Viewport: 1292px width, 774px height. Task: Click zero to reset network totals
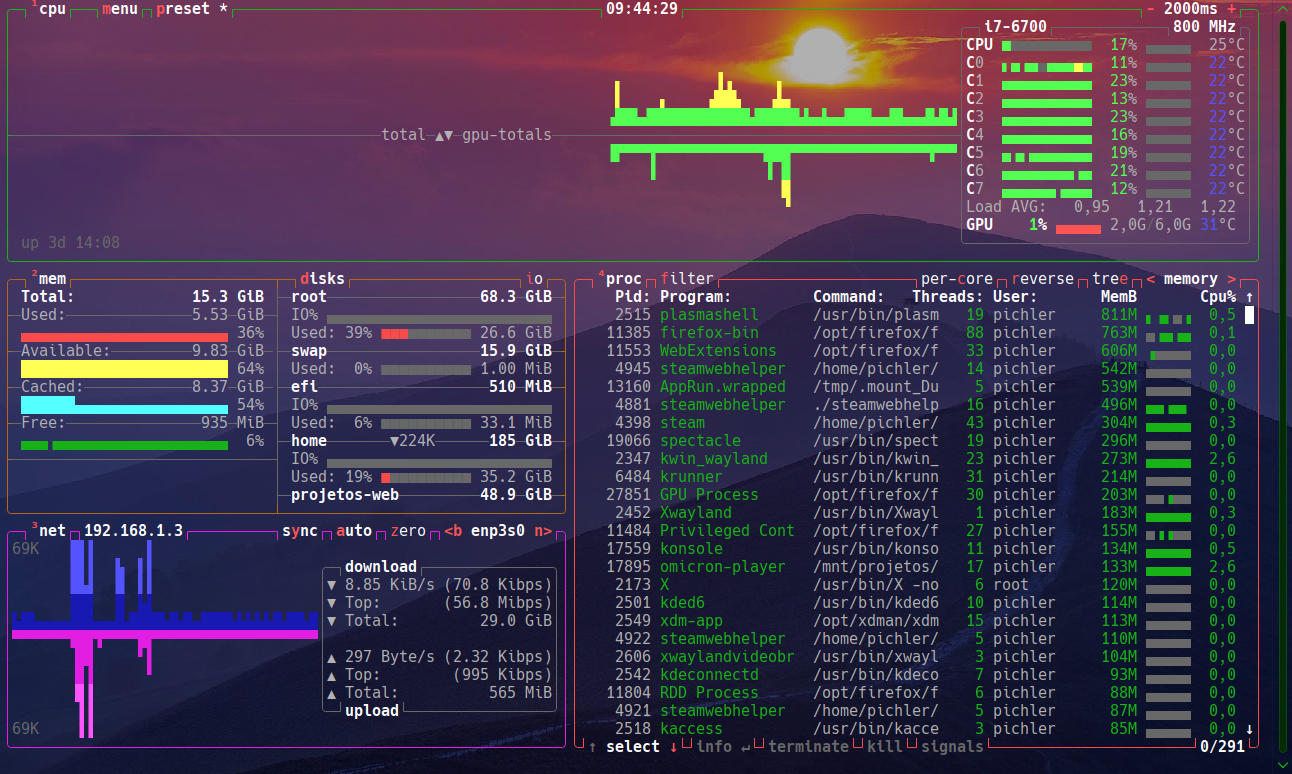pyautogui.click(x=408, y=531)
